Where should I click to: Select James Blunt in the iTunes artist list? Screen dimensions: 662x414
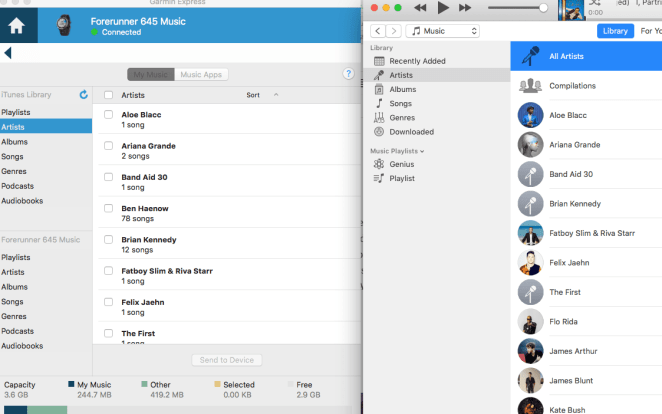pyautogui.click(x=586, y=381)
